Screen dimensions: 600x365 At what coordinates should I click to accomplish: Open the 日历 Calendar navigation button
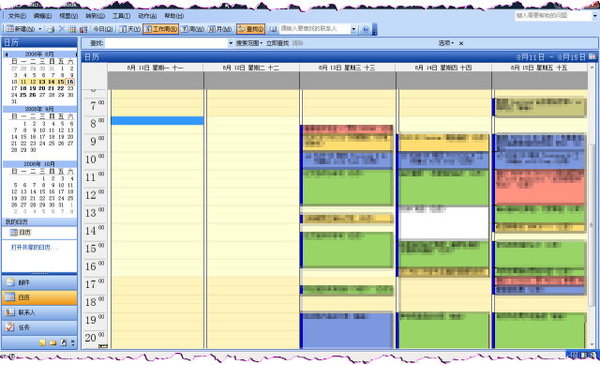[x=39, y=298]
